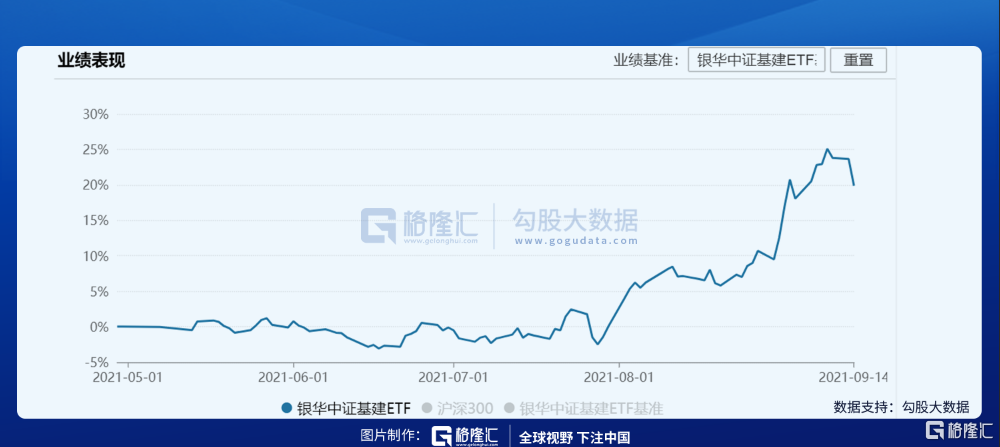The image size is (1000, 447).
Task: Click the 业绩表现 section heading
Action: 91,61
